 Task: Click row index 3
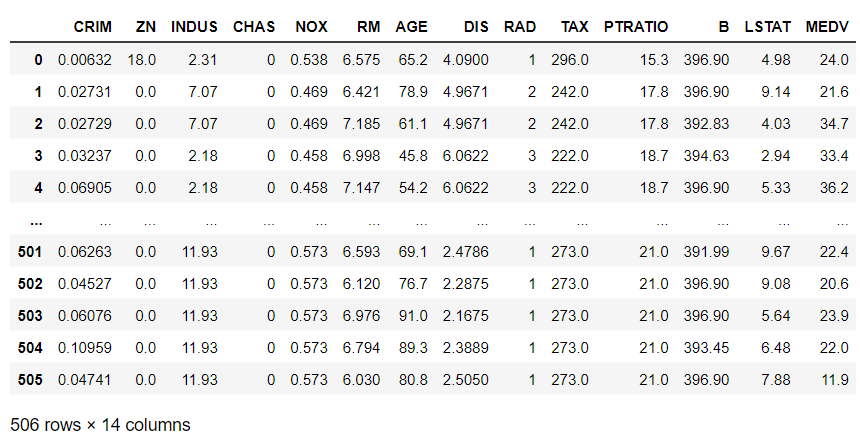pos(38,156)
